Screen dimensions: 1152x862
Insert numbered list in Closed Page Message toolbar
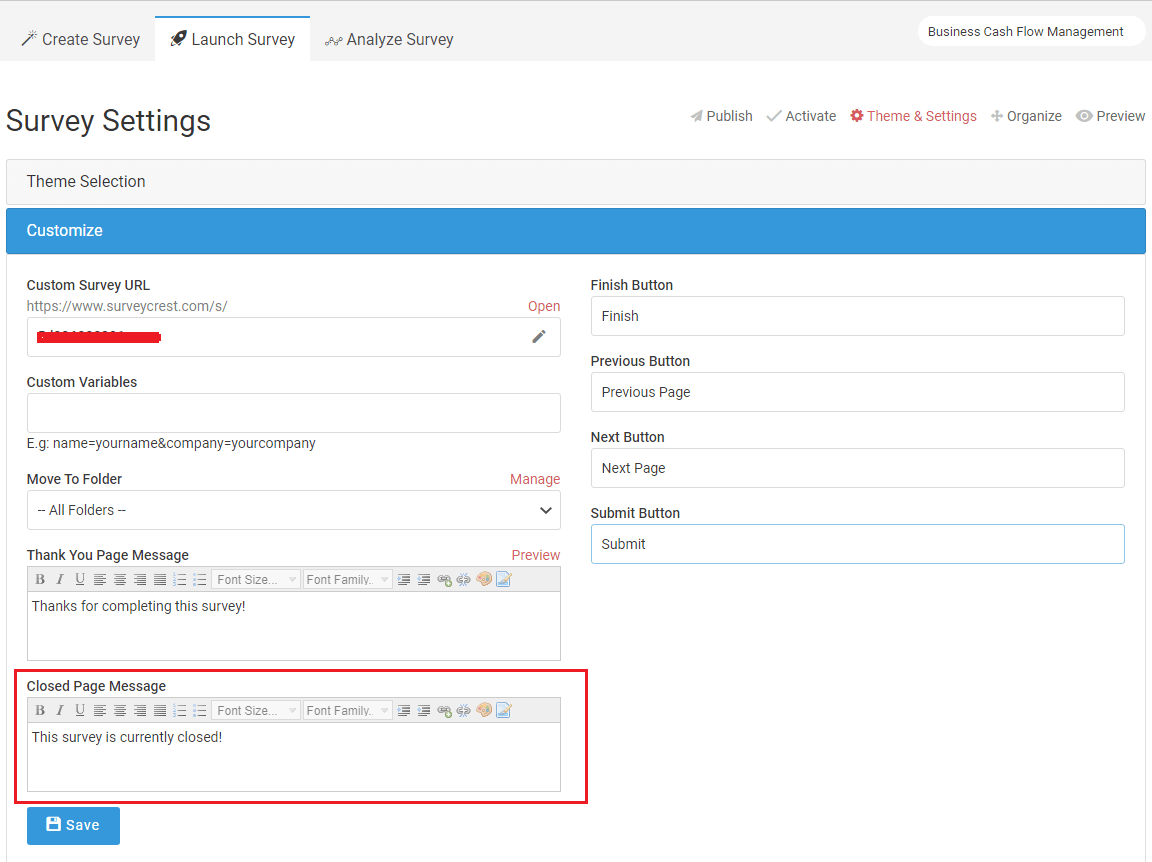[179, 711]
